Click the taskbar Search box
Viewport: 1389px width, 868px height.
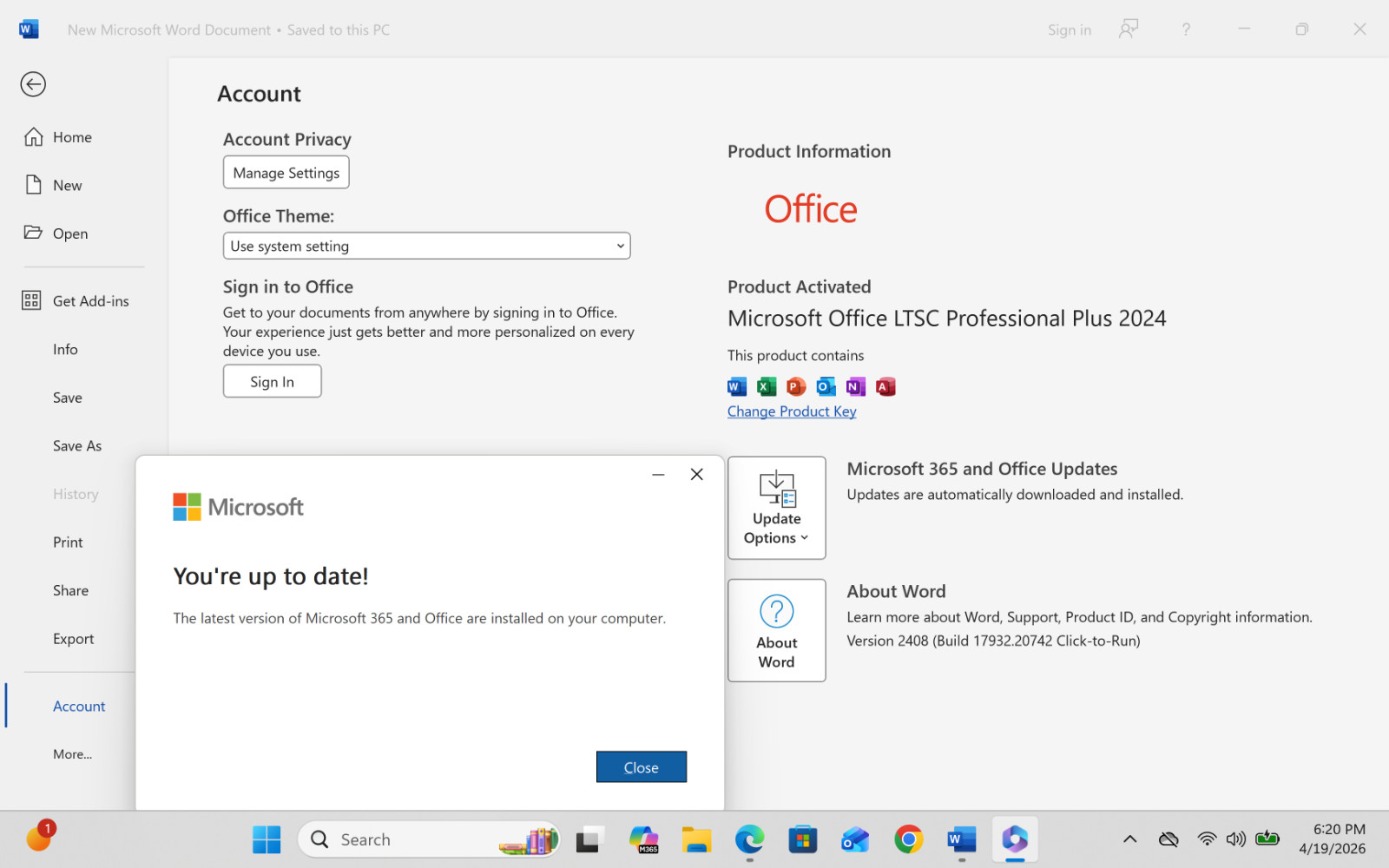(x=429, y=839)
